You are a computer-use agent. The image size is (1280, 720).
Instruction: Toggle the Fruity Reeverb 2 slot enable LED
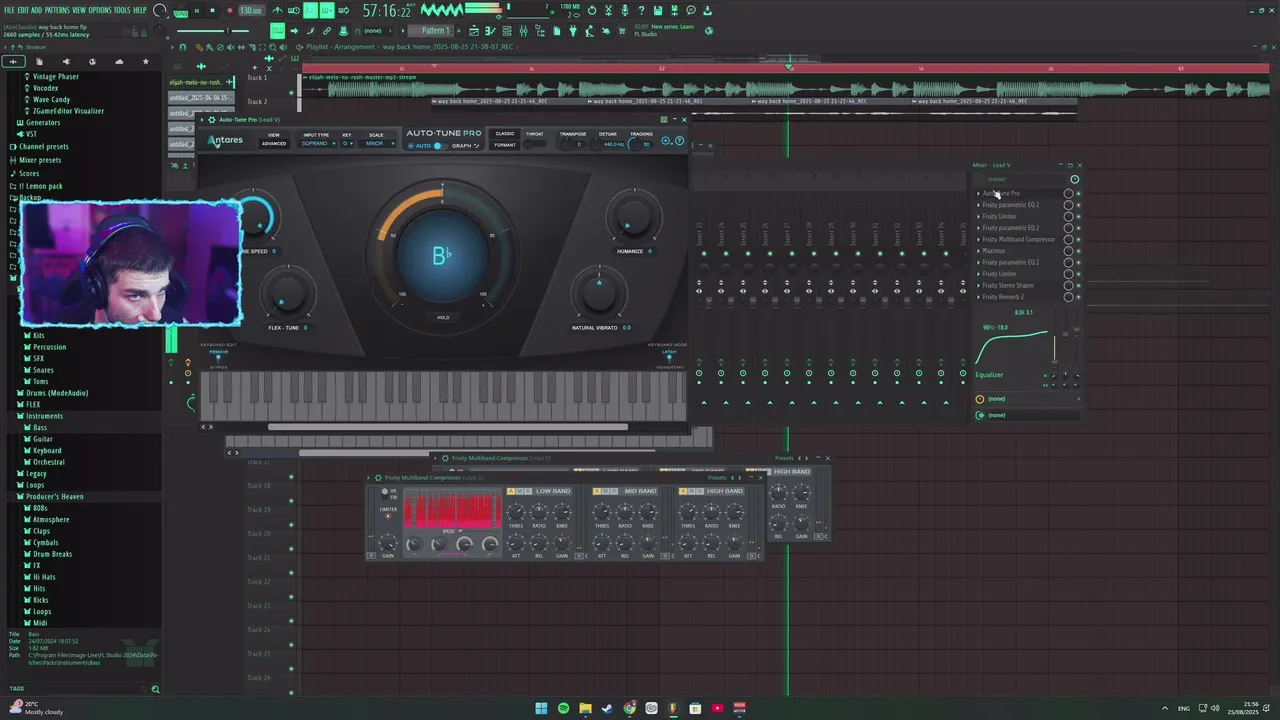(x=1078, y=297)
